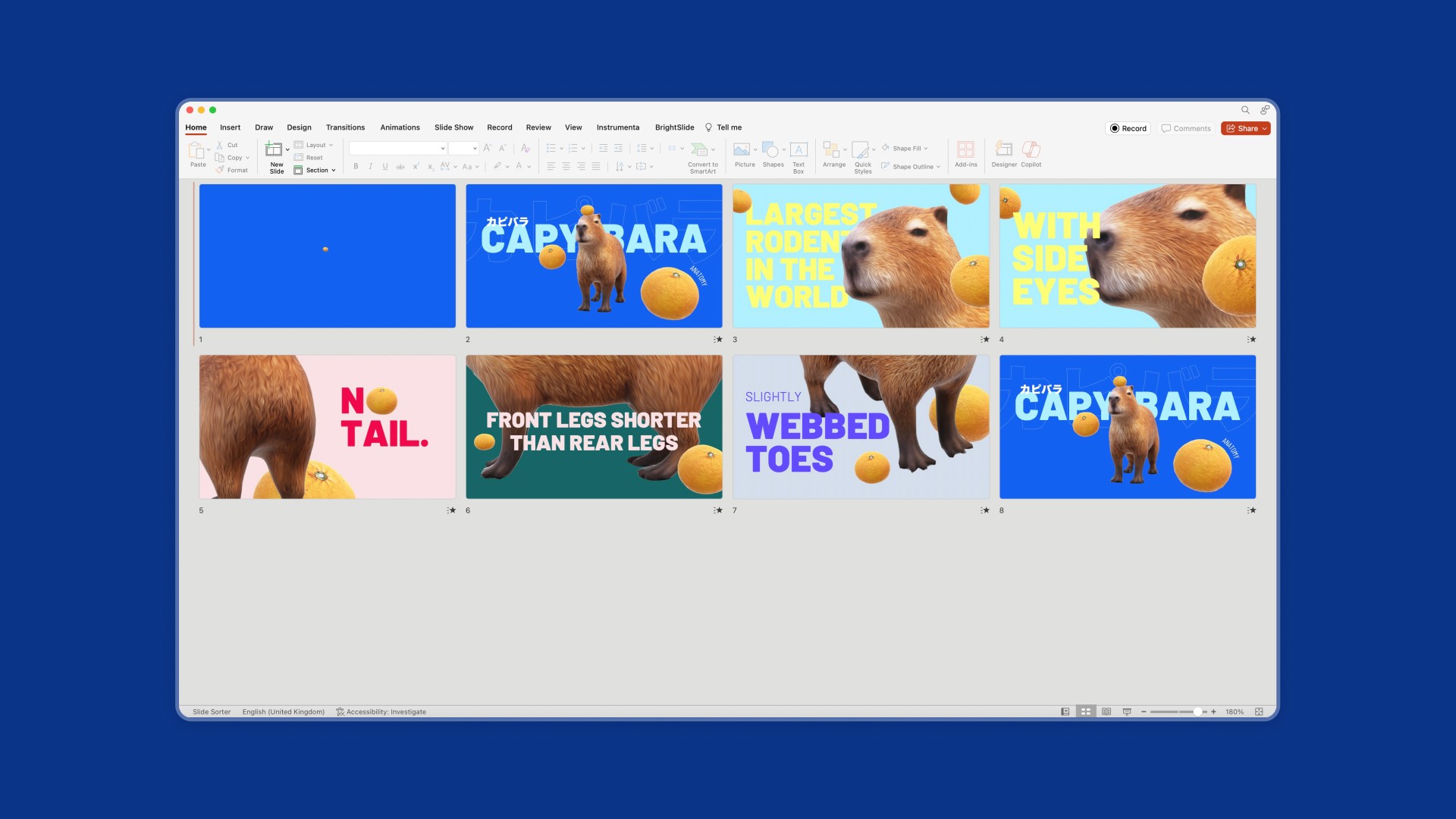This screenshot has width=1456, height=819.
Task: Switch to the Animations tab
Action: pos(400,127)
